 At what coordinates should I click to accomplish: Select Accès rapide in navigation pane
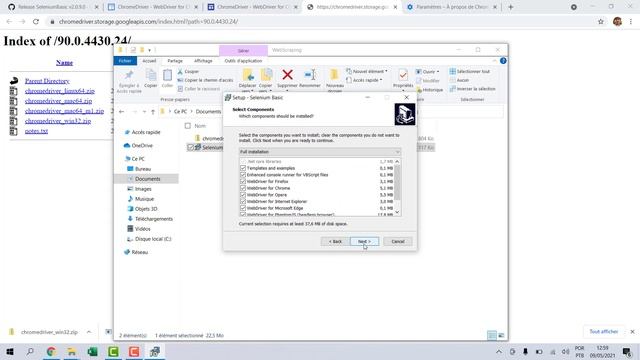[x=142, y=132]
